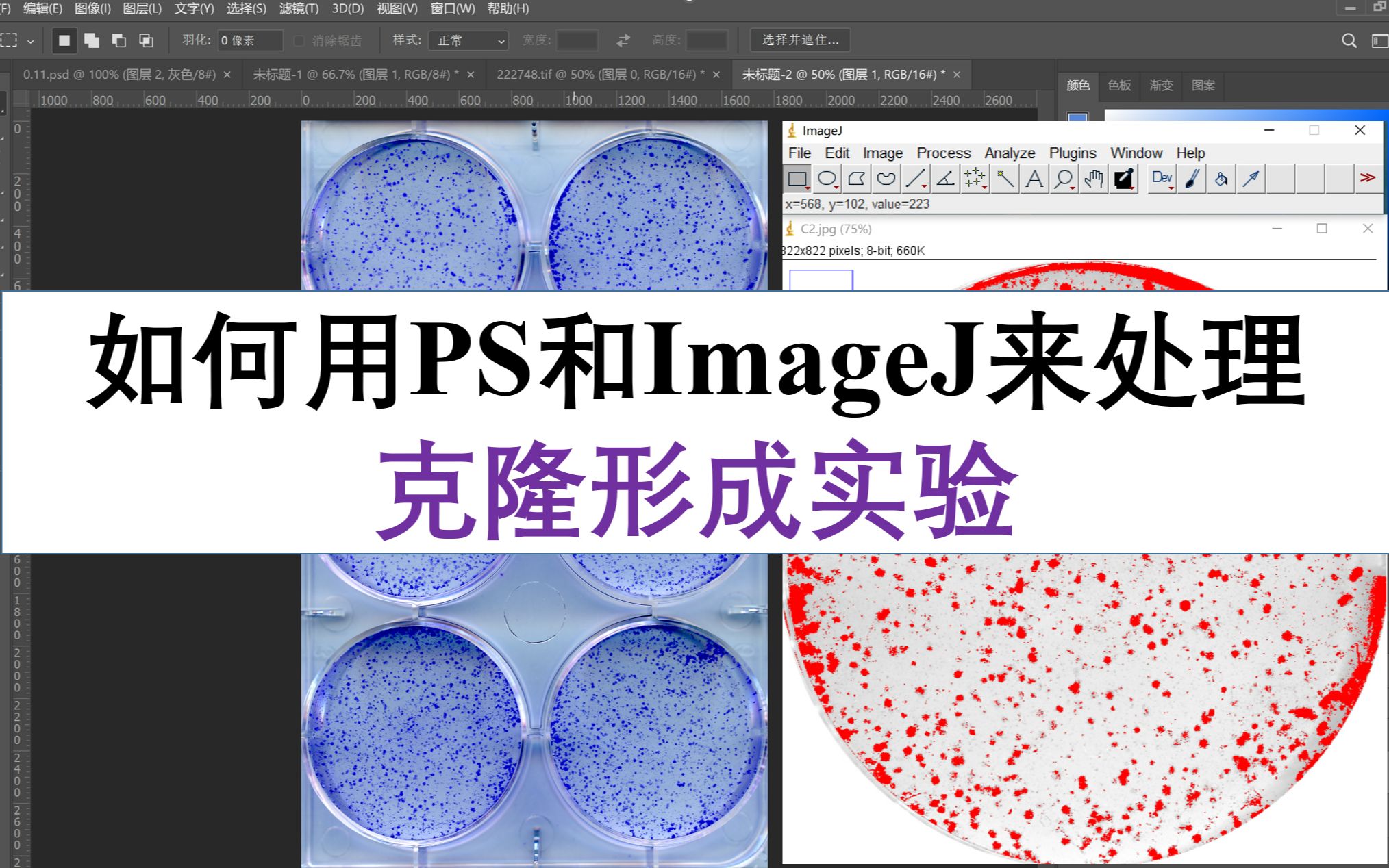Open Photoshop 文字(Y) menu

pyautogui.click(x=195, y=9)
